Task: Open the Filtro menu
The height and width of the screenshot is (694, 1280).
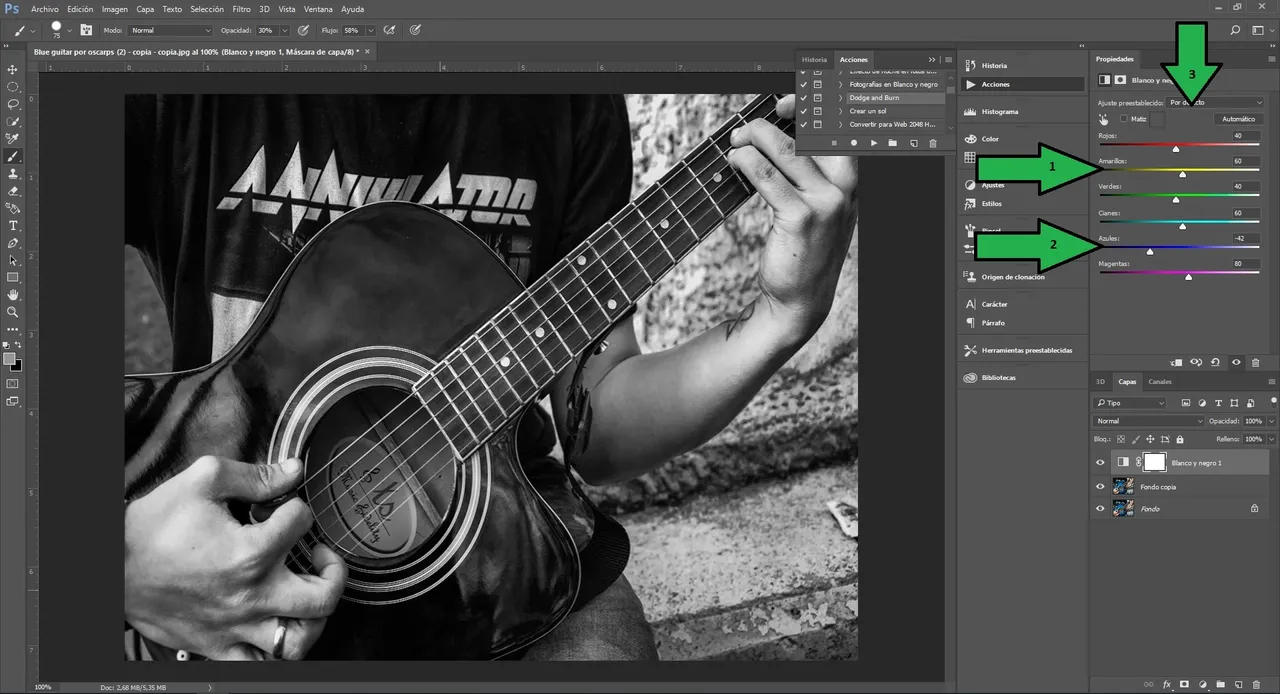Action: 242,9
